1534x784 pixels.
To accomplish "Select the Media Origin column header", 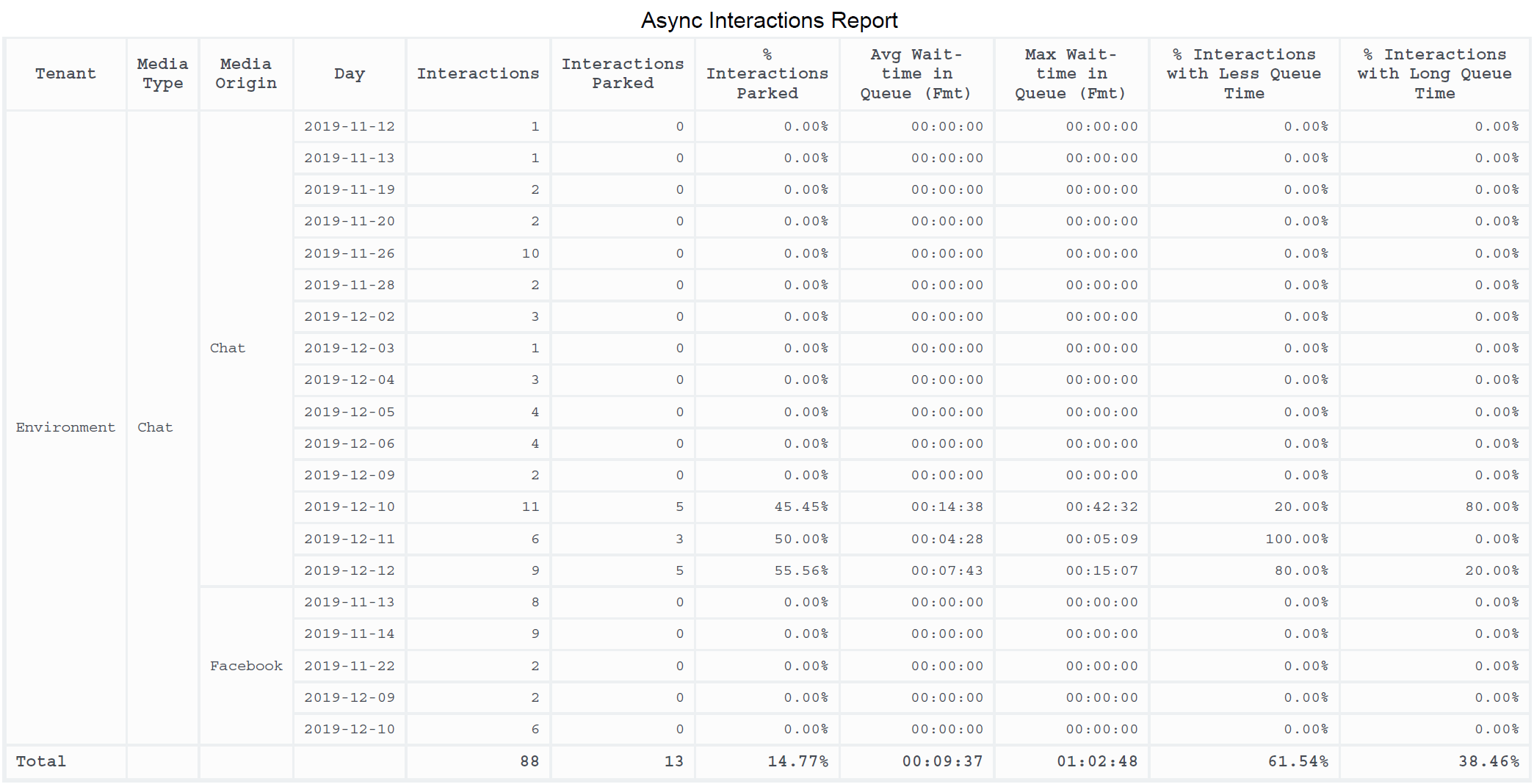I will [246, 74].
